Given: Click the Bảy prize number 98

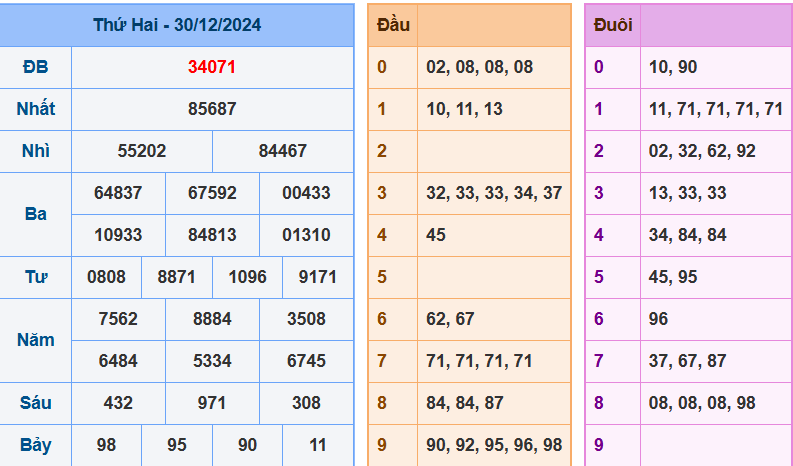Looking at the screenshot, I should (x=106, y=445).
